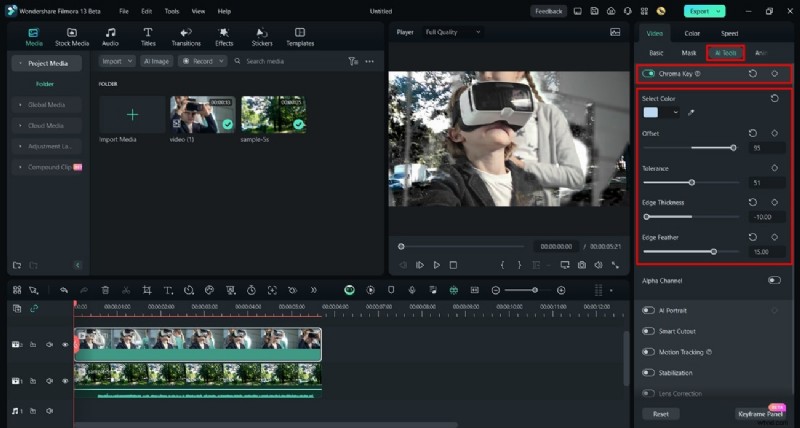Select the Basic sub-tab
The image size is (800, 428).
pyautogui.click(x=656, y=53)
